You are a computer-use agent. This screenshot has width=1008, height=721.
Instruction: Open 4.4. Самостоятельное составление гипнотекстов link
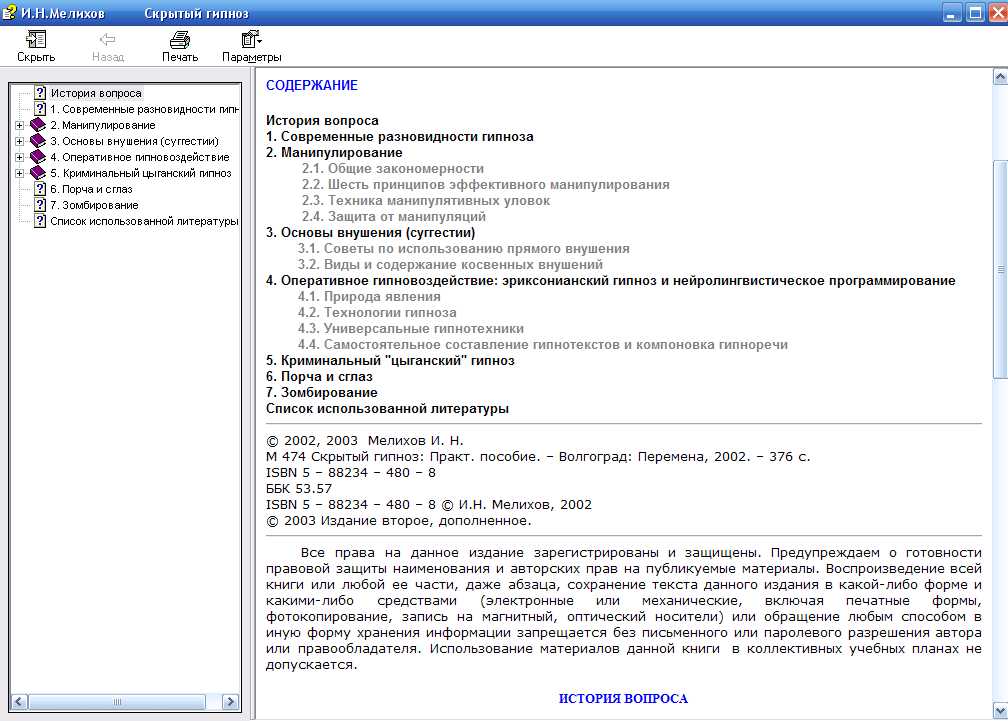coord(543,345)
